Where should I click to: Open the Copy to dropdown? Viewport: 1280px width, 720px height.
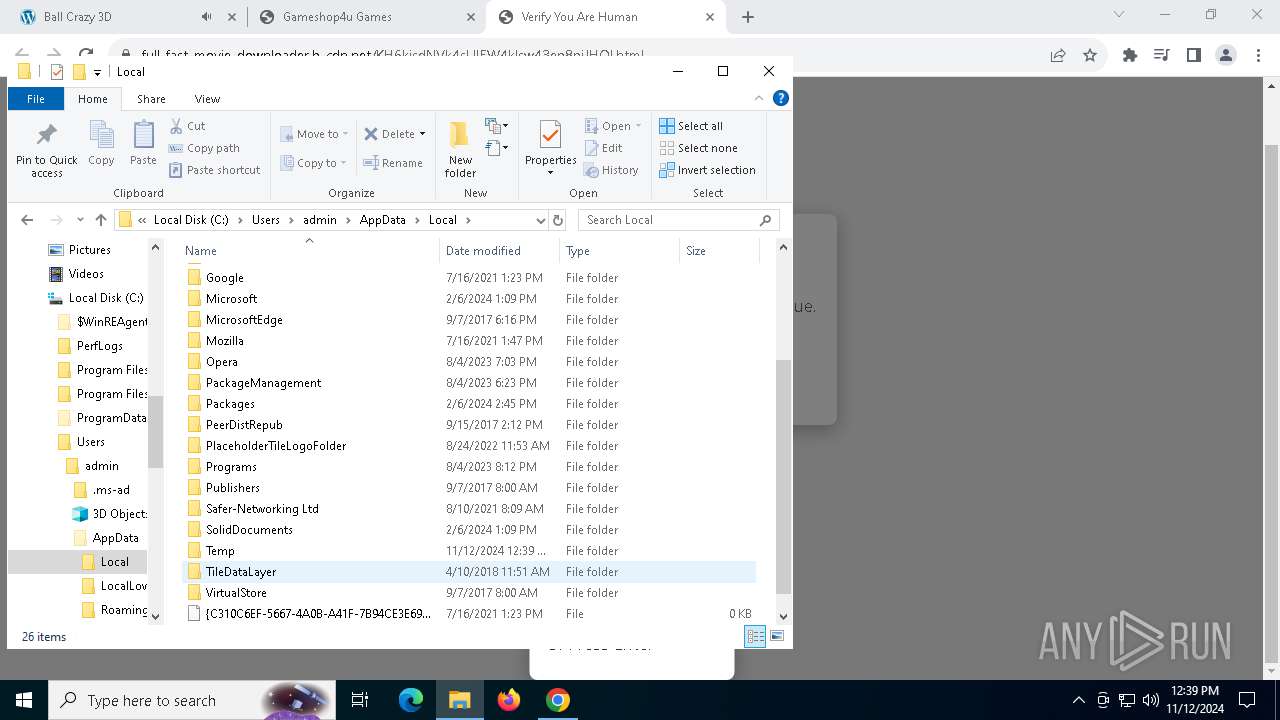pyautogui.click(x=313, y=163)
